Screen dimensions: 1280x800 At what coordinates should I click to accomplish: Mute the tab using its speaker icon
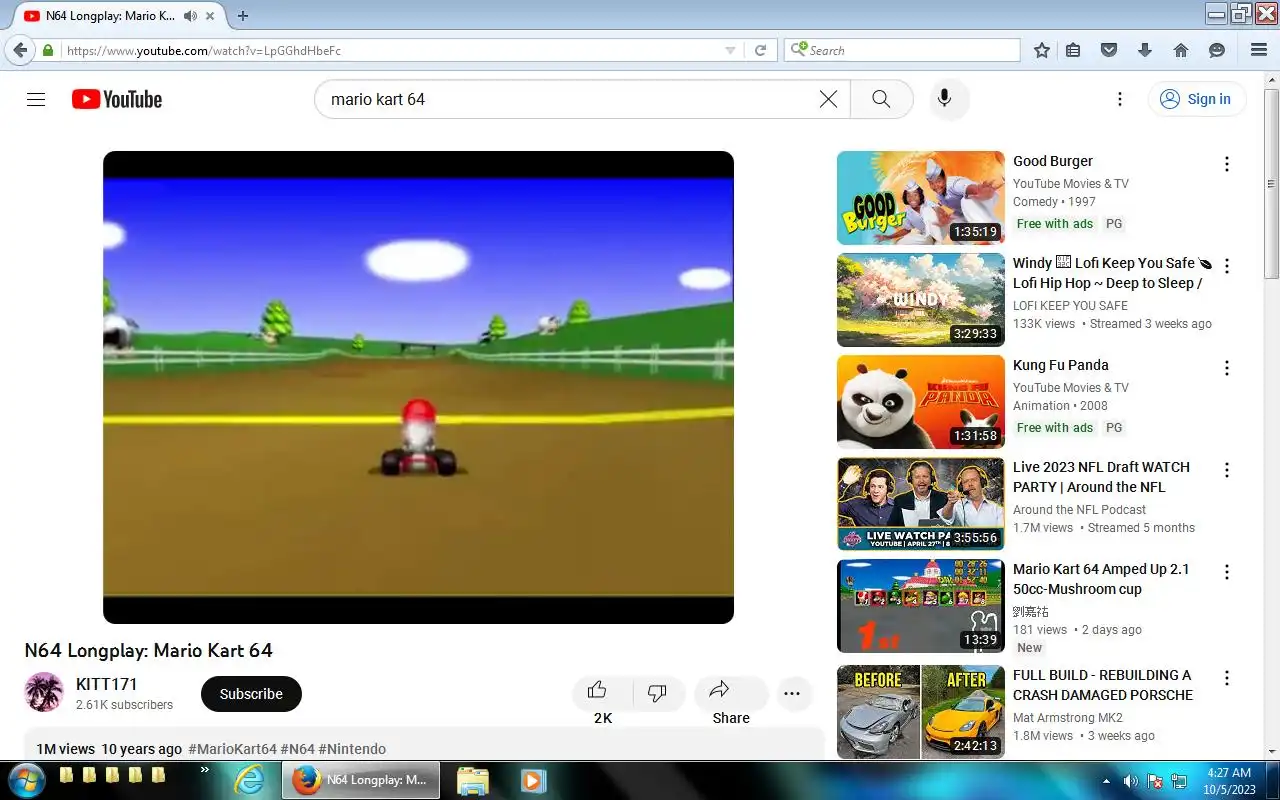[x=190, y=16]
